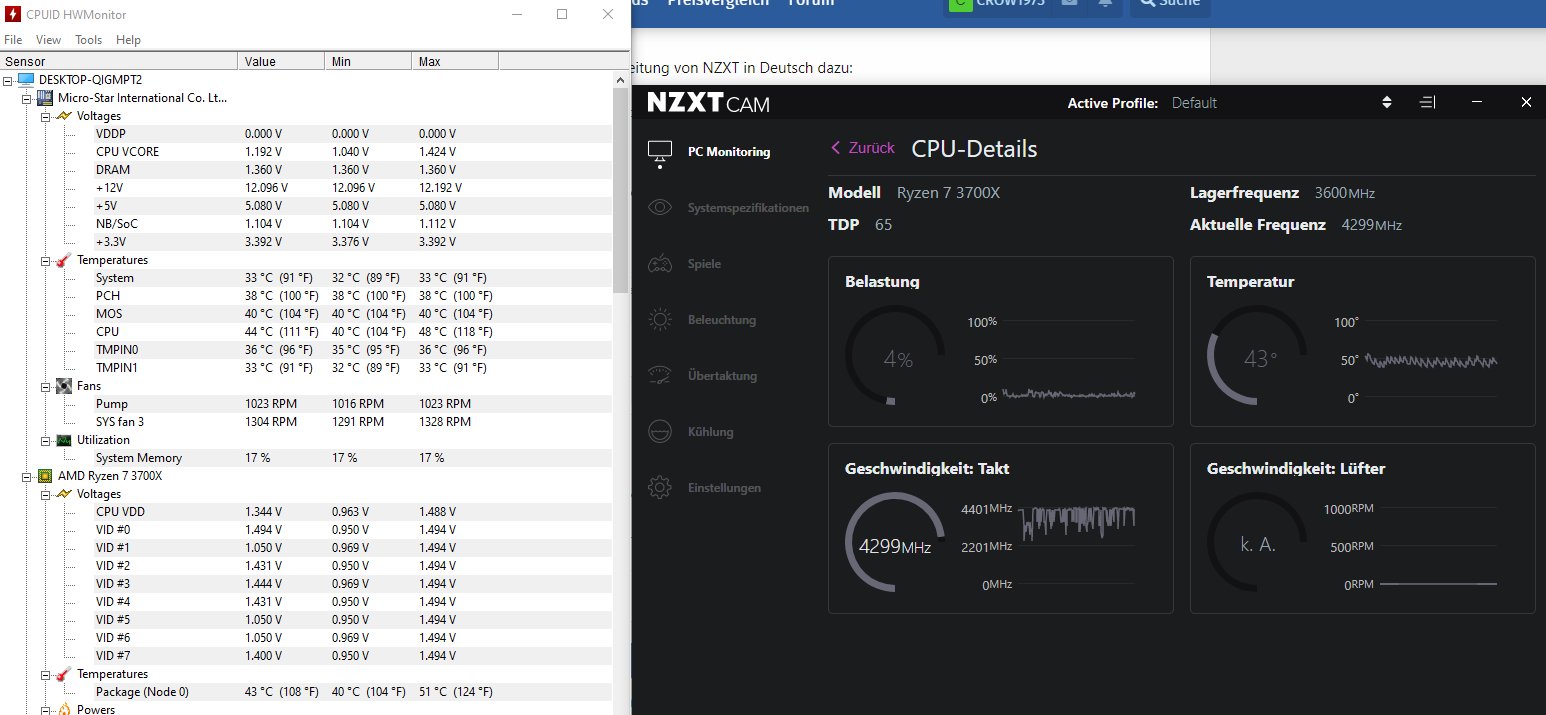This screenshot has width=1546, height=715.
Task: Open Systemspezifikationen eye icon in NZXT CAM
Action: [x=660, y=208]
